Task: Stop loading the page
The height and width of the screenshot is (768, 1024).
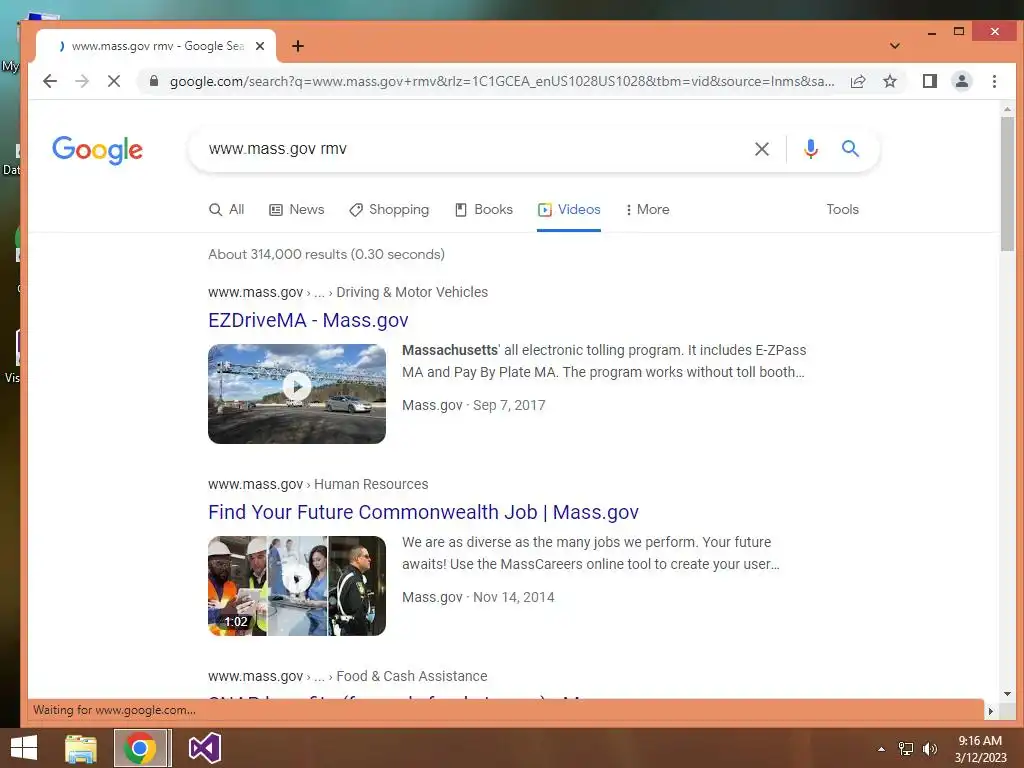Action: (114, 81)
